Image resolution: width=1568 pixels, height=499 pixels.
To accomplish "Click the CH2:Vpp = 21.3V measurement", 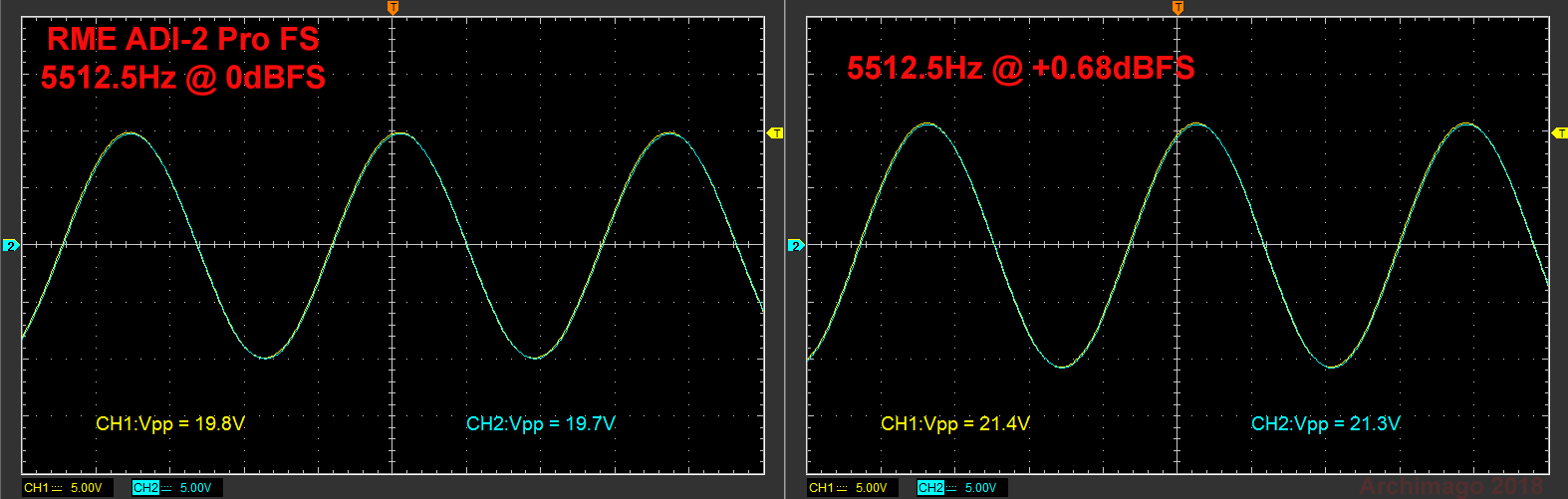I will click(1326, 424).
